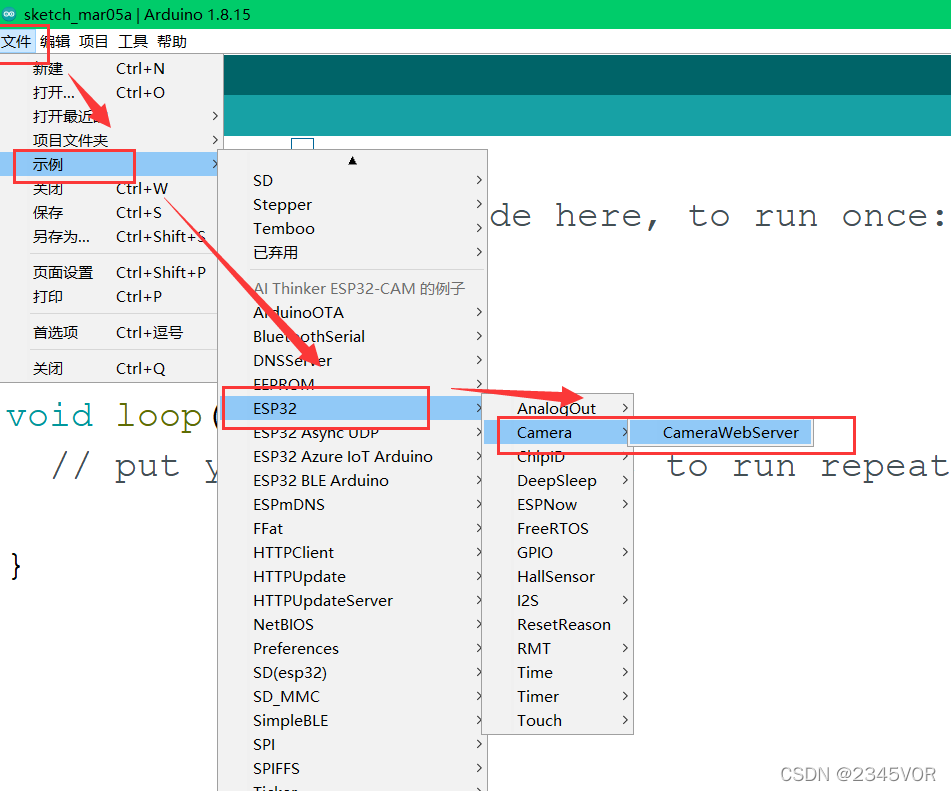Click the Arduino app icon in title bar

click(x=9, y=14)
